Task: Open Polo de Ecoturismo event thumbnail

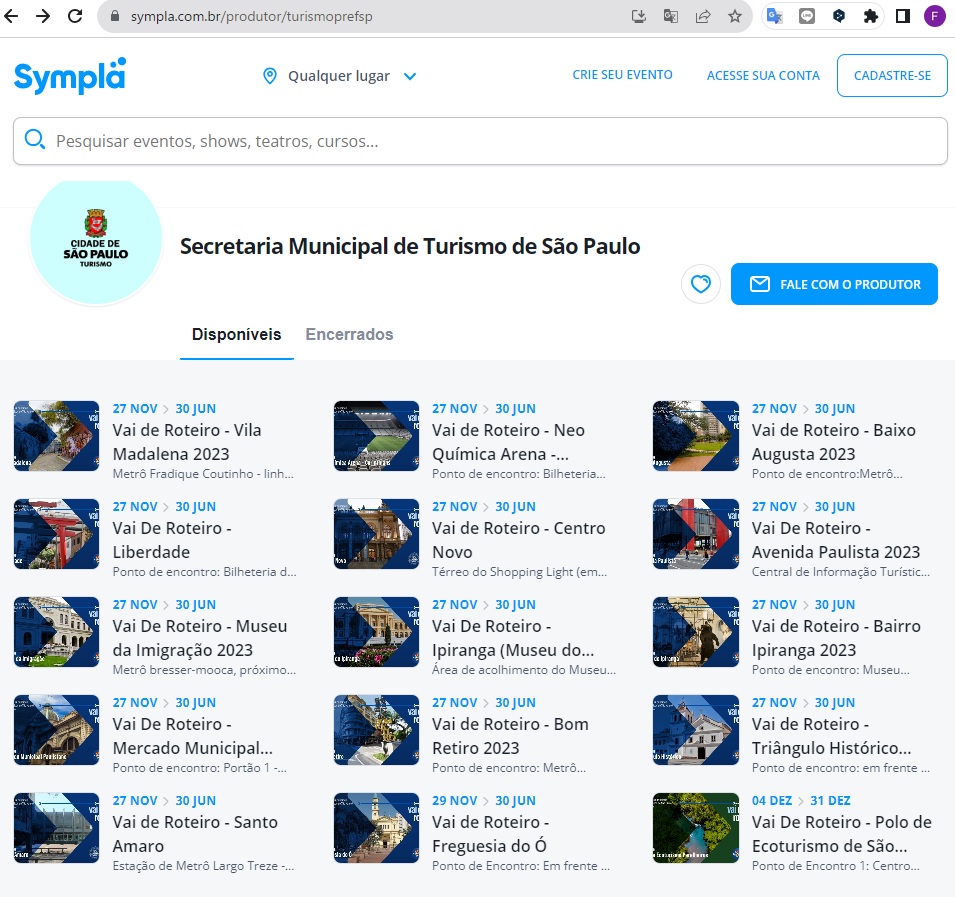Action: tap(696, 828)
